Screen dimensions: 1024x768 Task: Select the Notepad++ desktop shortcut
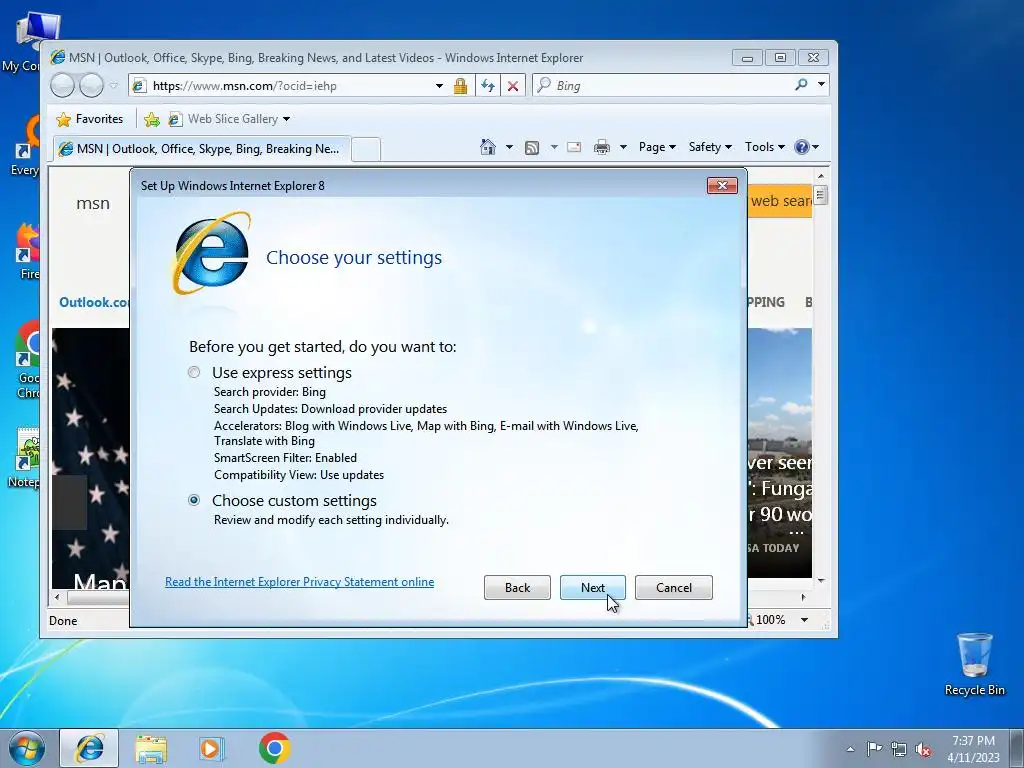(25, 457)
